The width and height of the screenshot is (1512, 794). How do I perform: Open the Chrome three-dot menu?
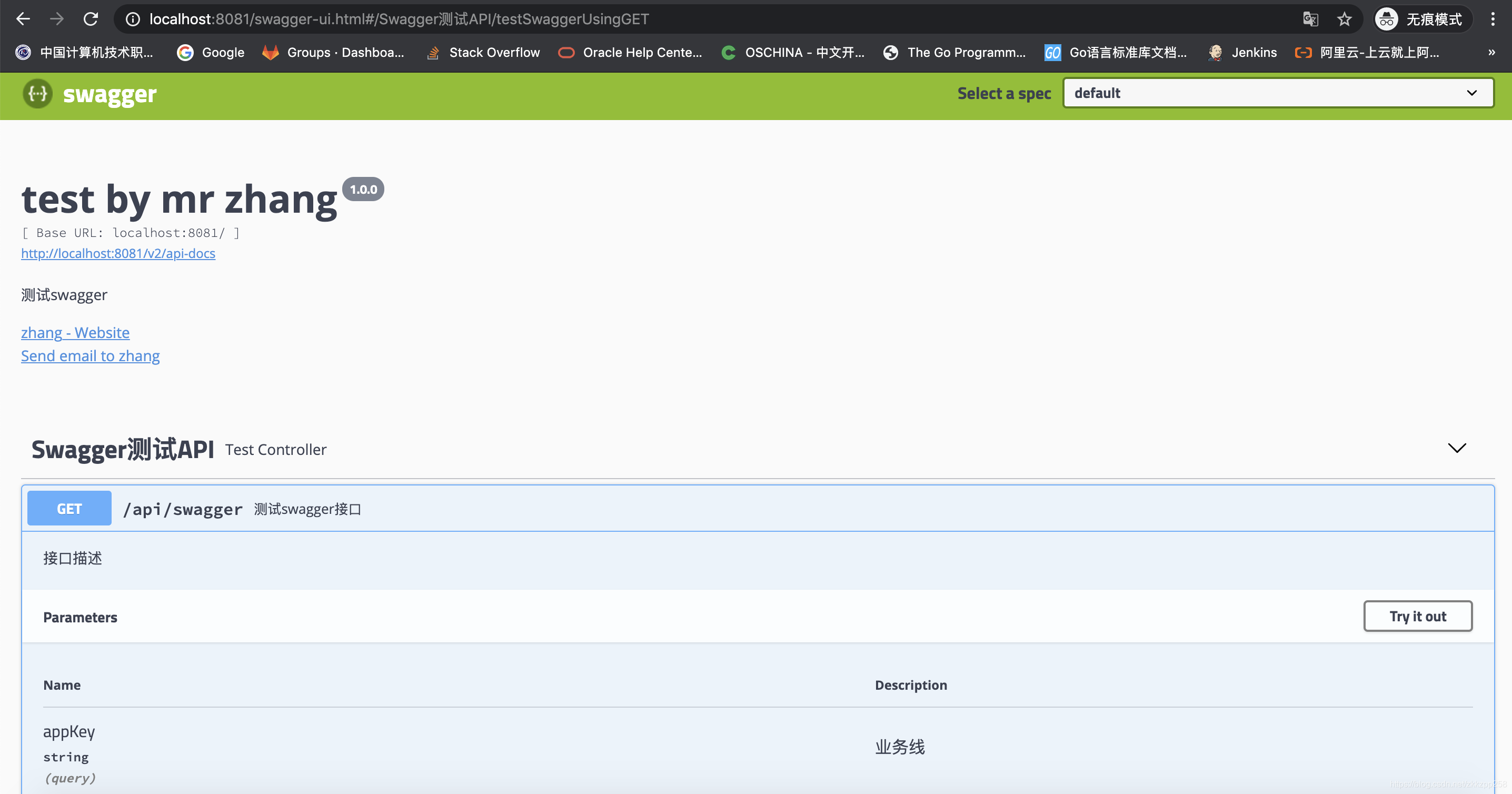1493,19
